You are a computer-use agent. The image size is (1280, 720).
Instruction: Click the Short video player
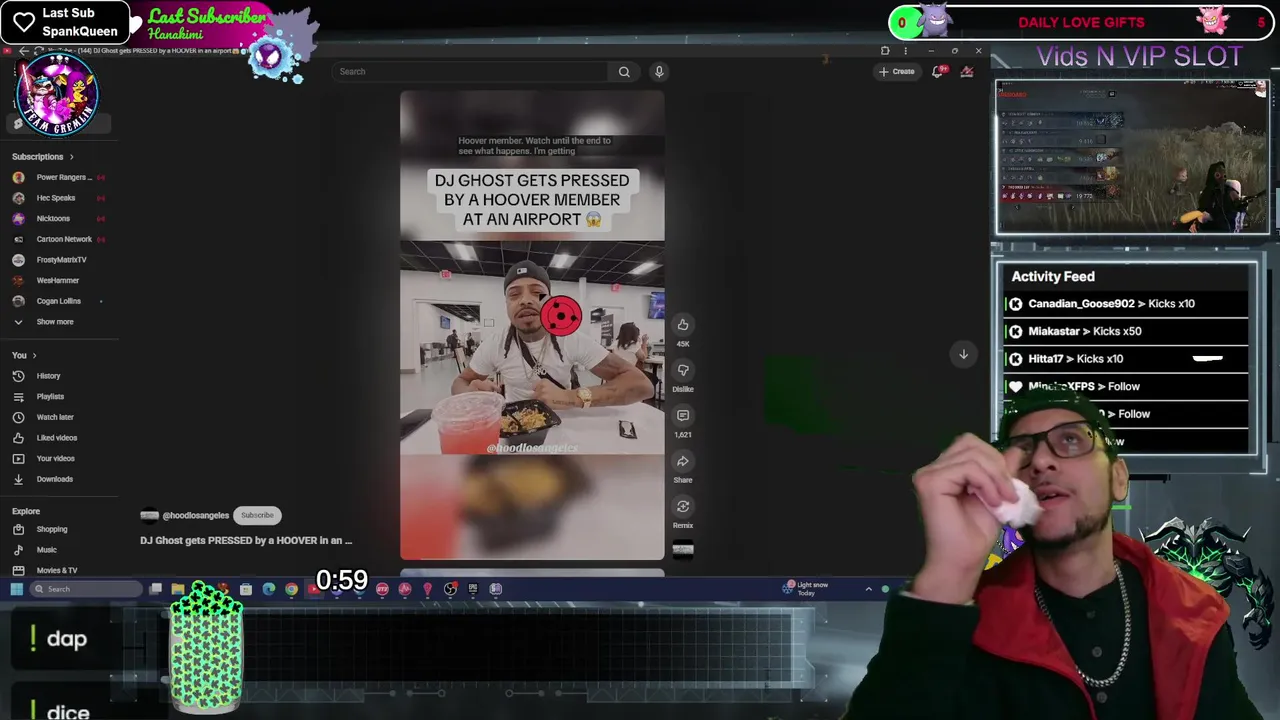pyautogui.click(x=532, y=325)
